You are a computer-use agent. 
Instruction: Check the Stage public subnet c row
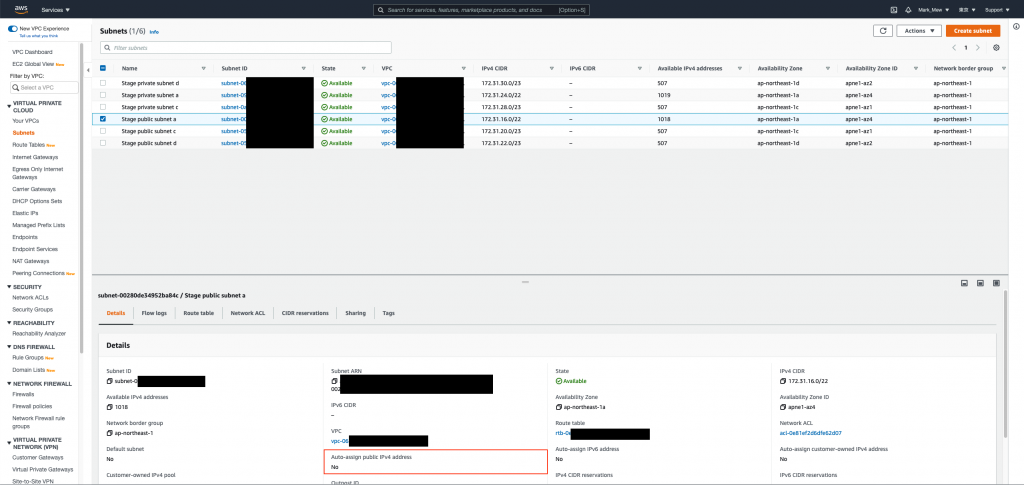pyautogui.click(x=103, y=131)
